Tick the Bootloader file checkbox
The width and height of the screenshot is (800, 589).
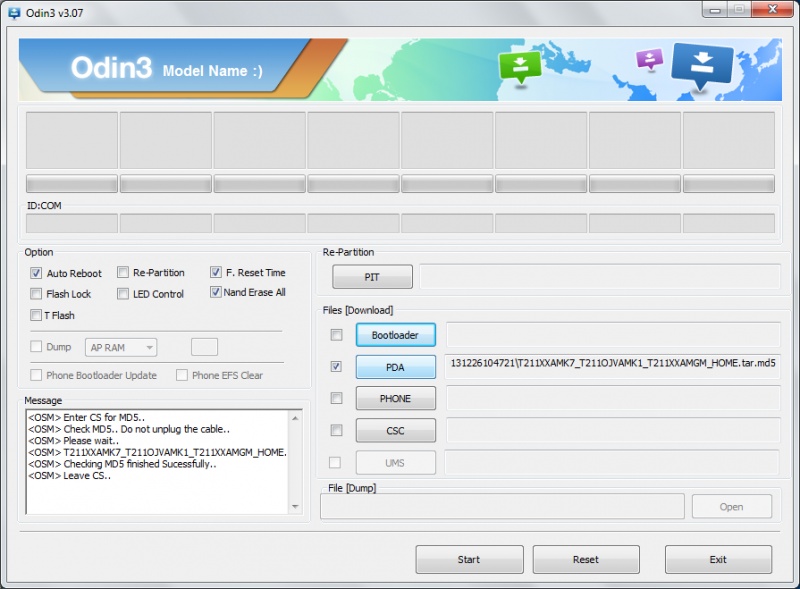[x=336, y=335]
